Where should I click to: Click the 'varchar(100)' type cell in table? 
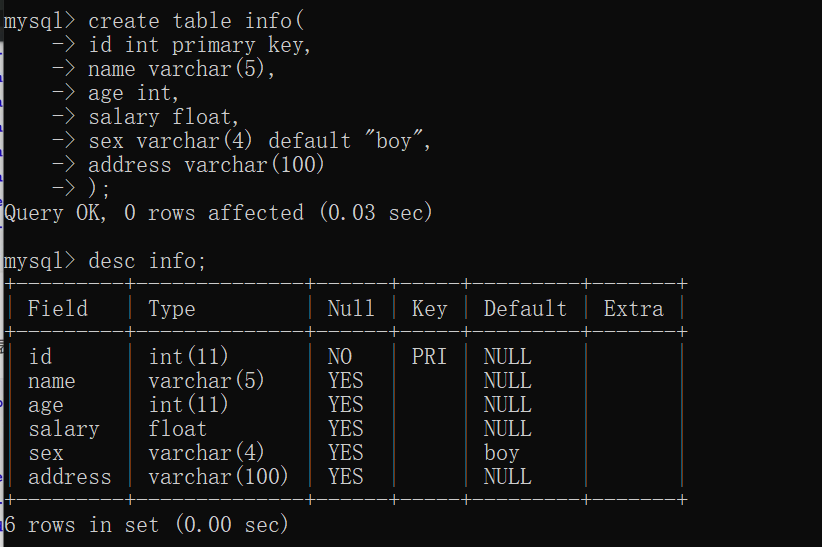point(218,477)
